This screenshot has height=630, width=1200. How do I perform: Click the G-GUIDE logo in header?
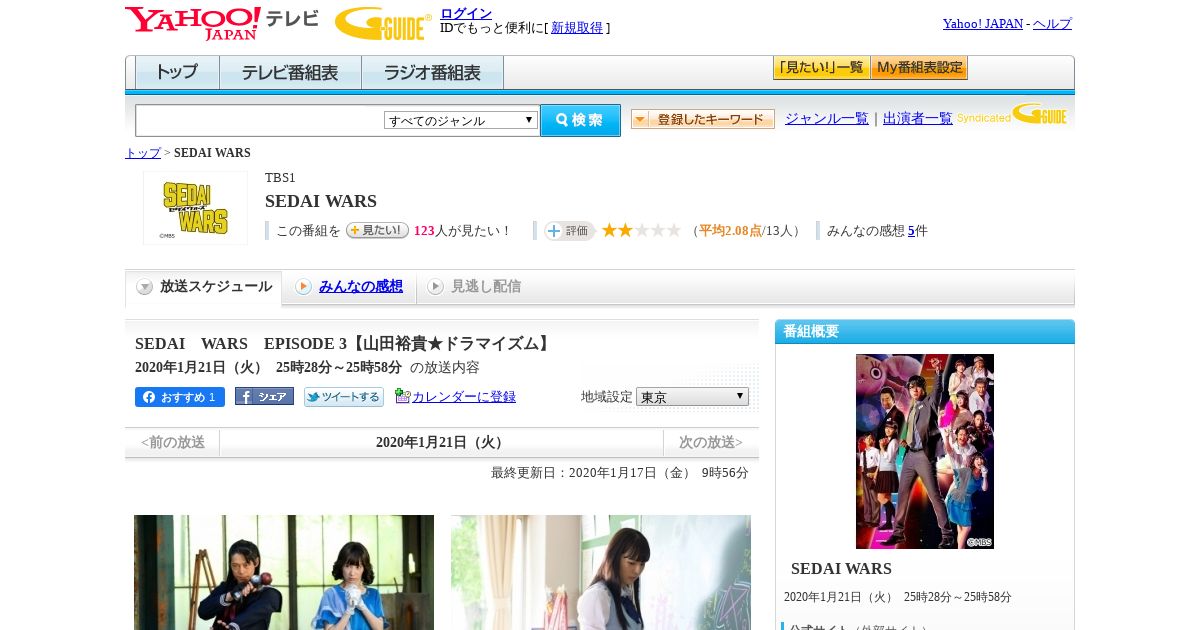[383, 23]
